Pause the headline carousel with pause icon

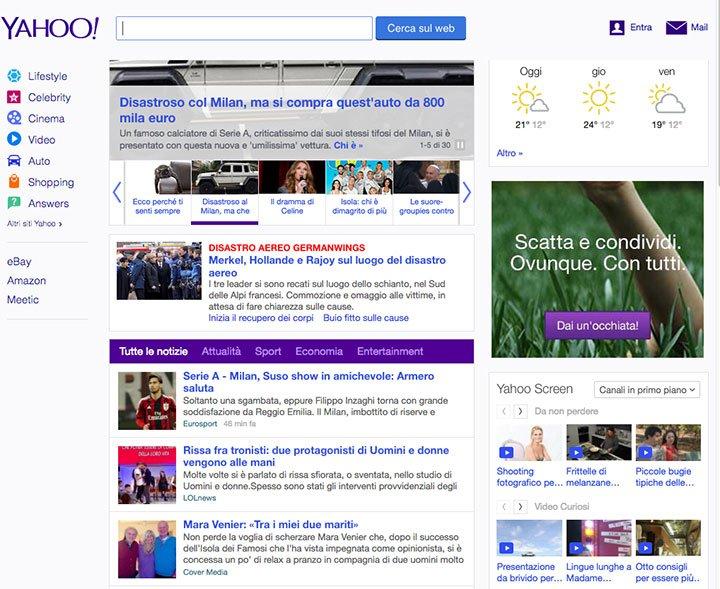460,145
